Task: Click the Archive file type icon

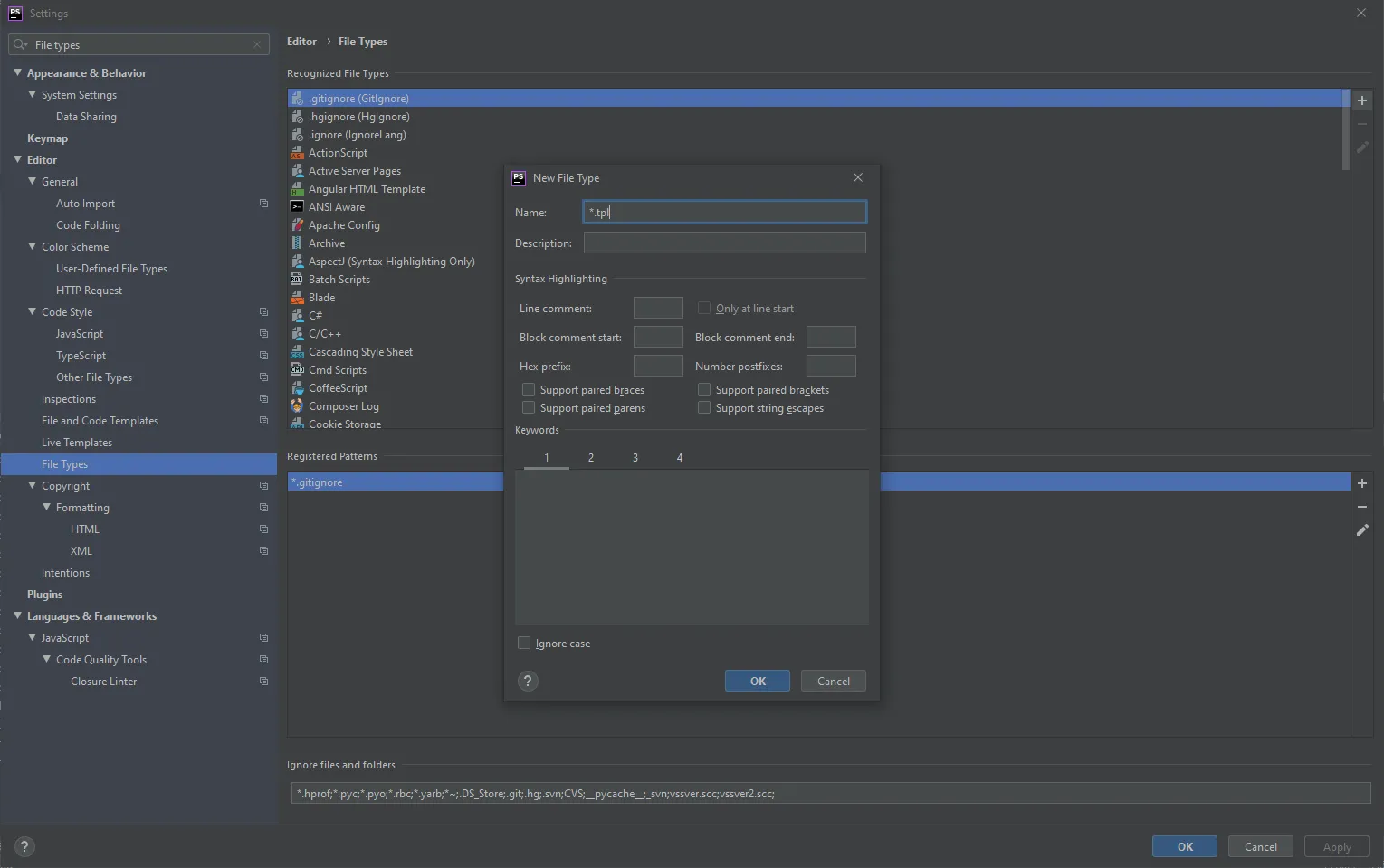Action: tap(297, 243)
